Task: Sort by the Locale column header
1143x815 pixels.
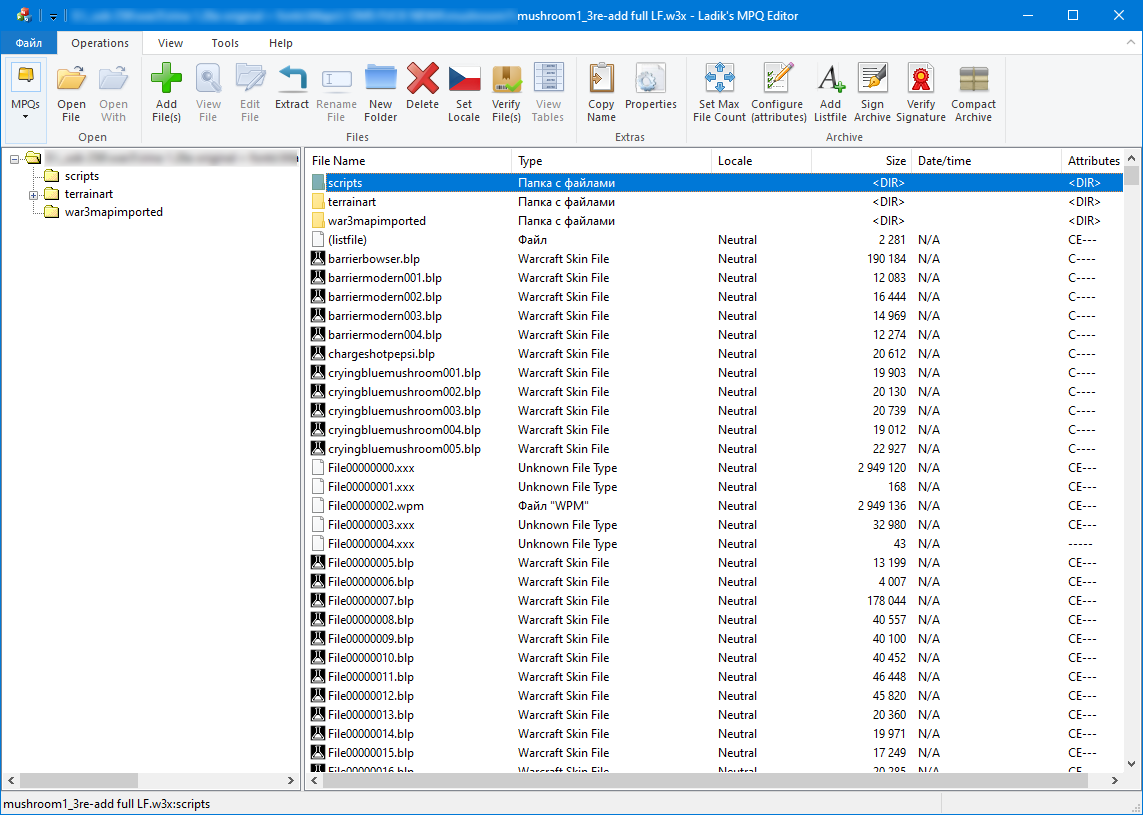Action: point(761,161)
